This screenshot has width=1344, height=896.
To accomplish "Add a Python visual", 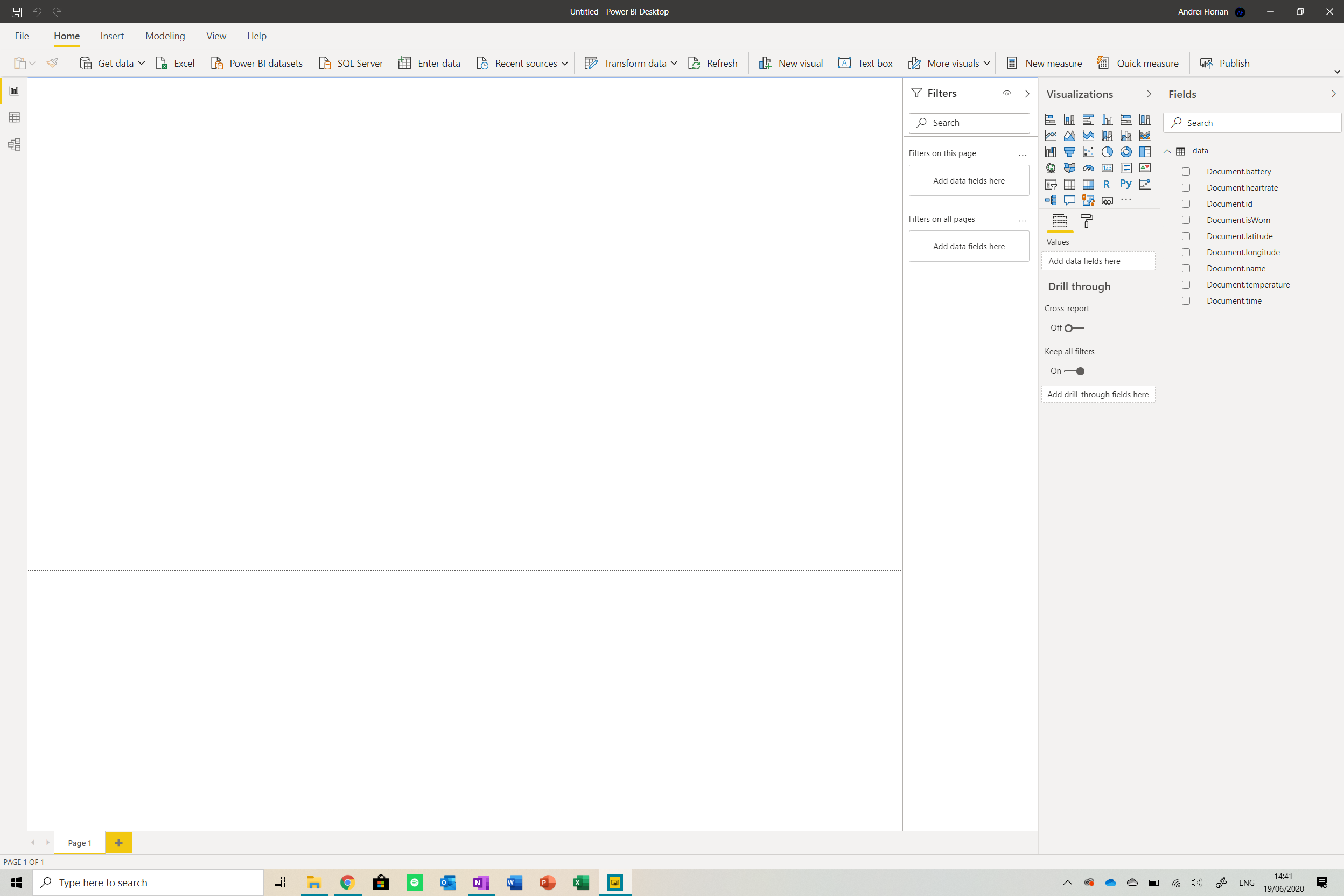I will (1126, 184).
